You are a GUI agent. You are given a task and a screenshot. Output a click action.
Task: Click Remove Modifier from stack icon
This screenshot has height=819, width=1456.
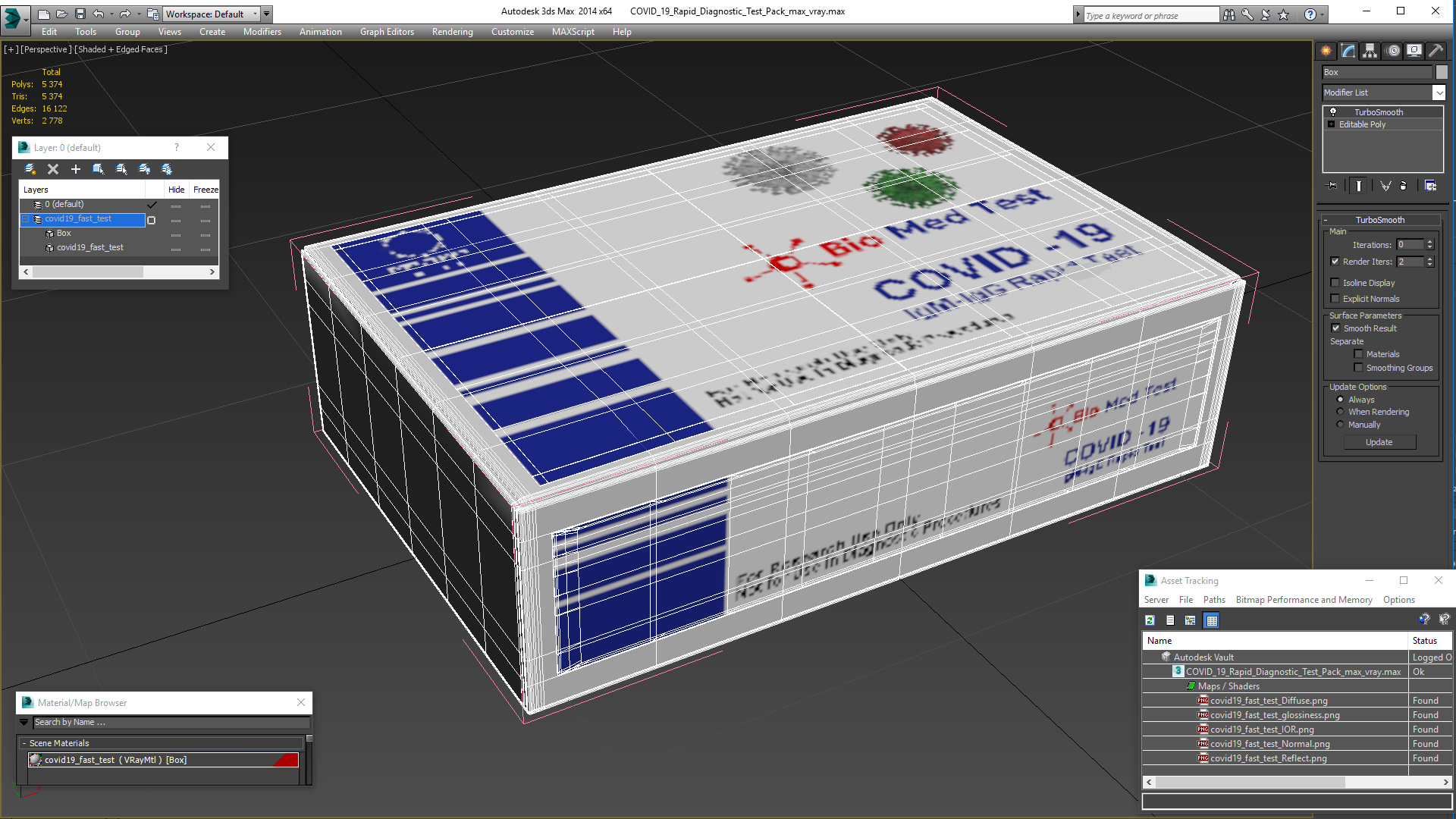tap(1404, 186)
